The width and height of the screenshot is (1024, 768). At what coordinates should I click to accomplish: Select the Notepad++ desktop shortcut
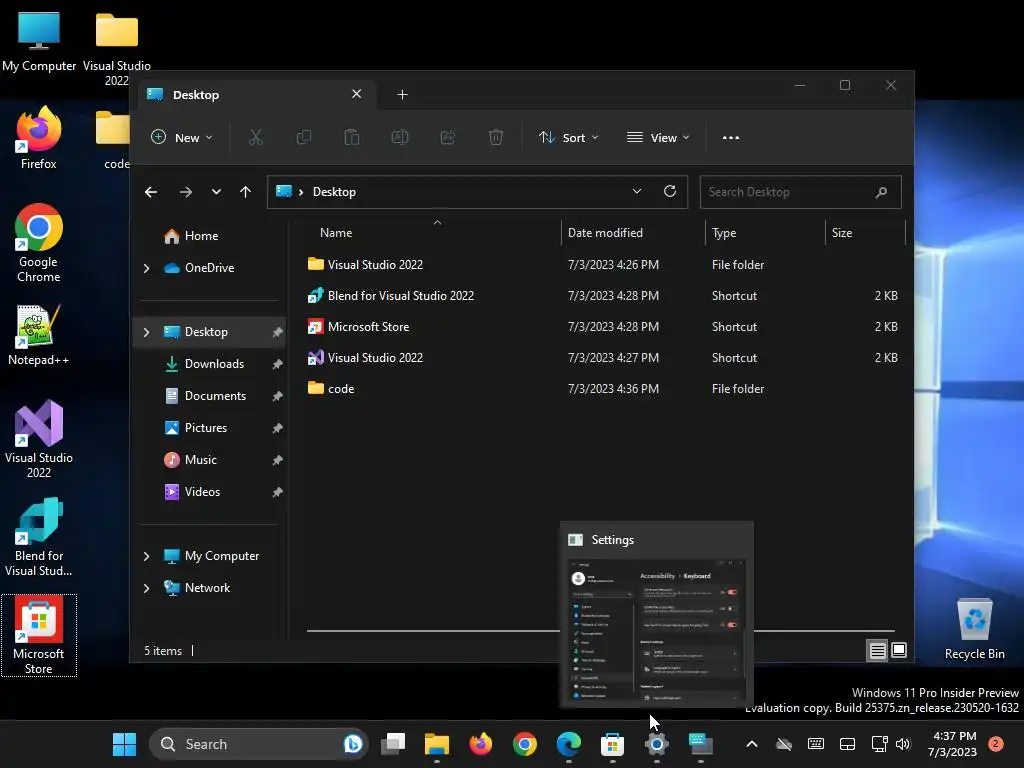click(38, 334)
